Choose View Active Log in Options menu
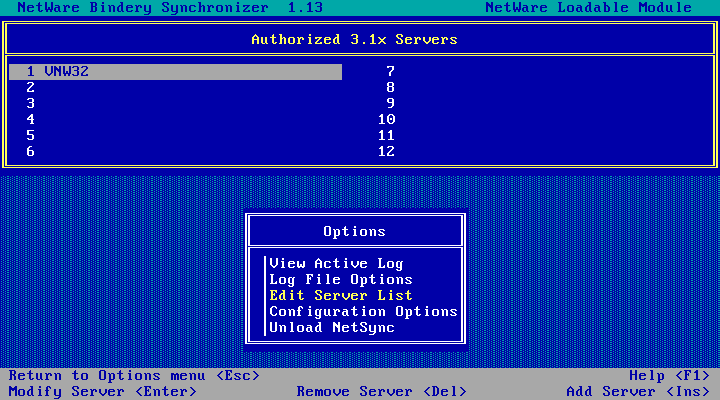This screenshot has width=720, height=400. 336,264
